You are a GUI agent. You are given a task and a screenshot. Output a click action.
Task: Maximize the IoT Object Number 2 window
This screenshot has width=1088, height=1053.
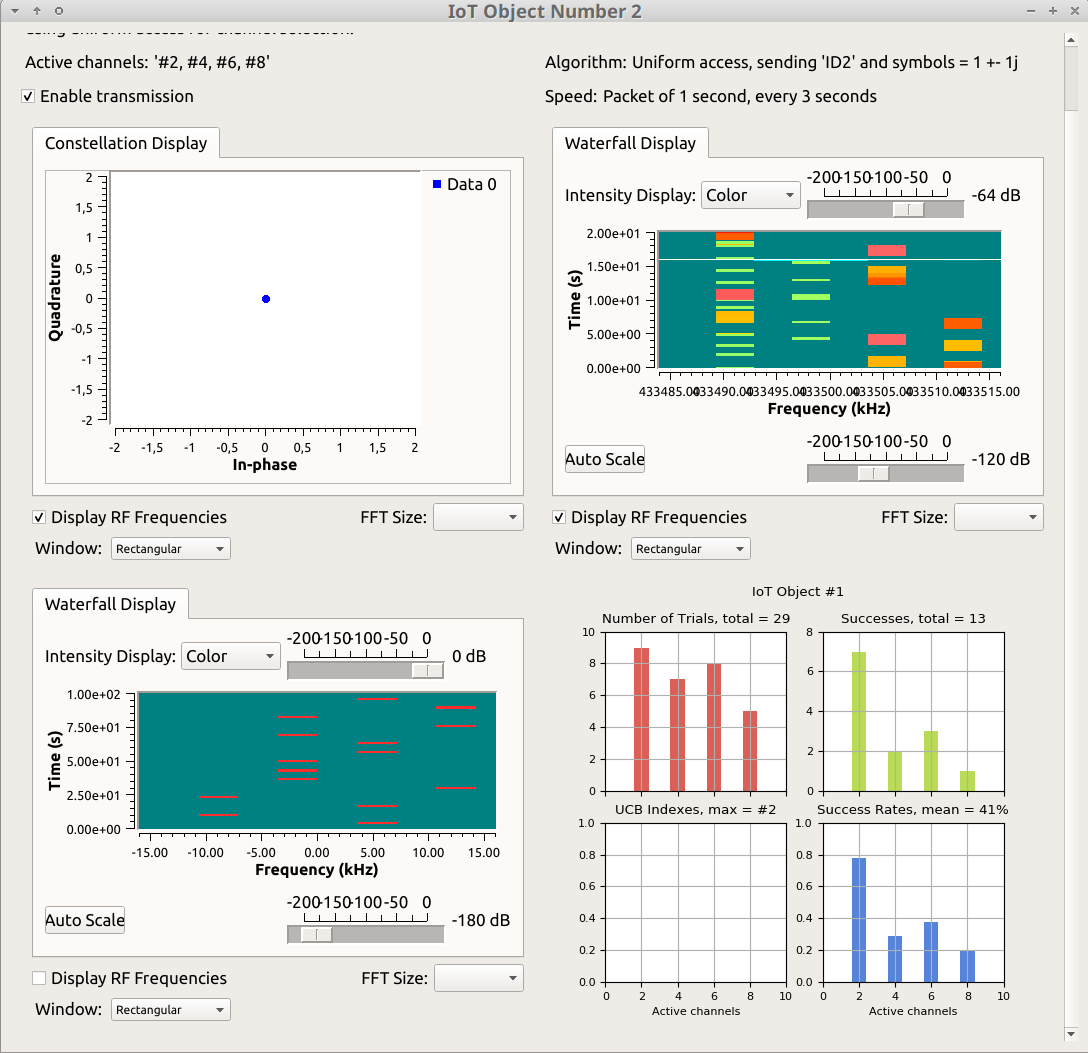1053,11
